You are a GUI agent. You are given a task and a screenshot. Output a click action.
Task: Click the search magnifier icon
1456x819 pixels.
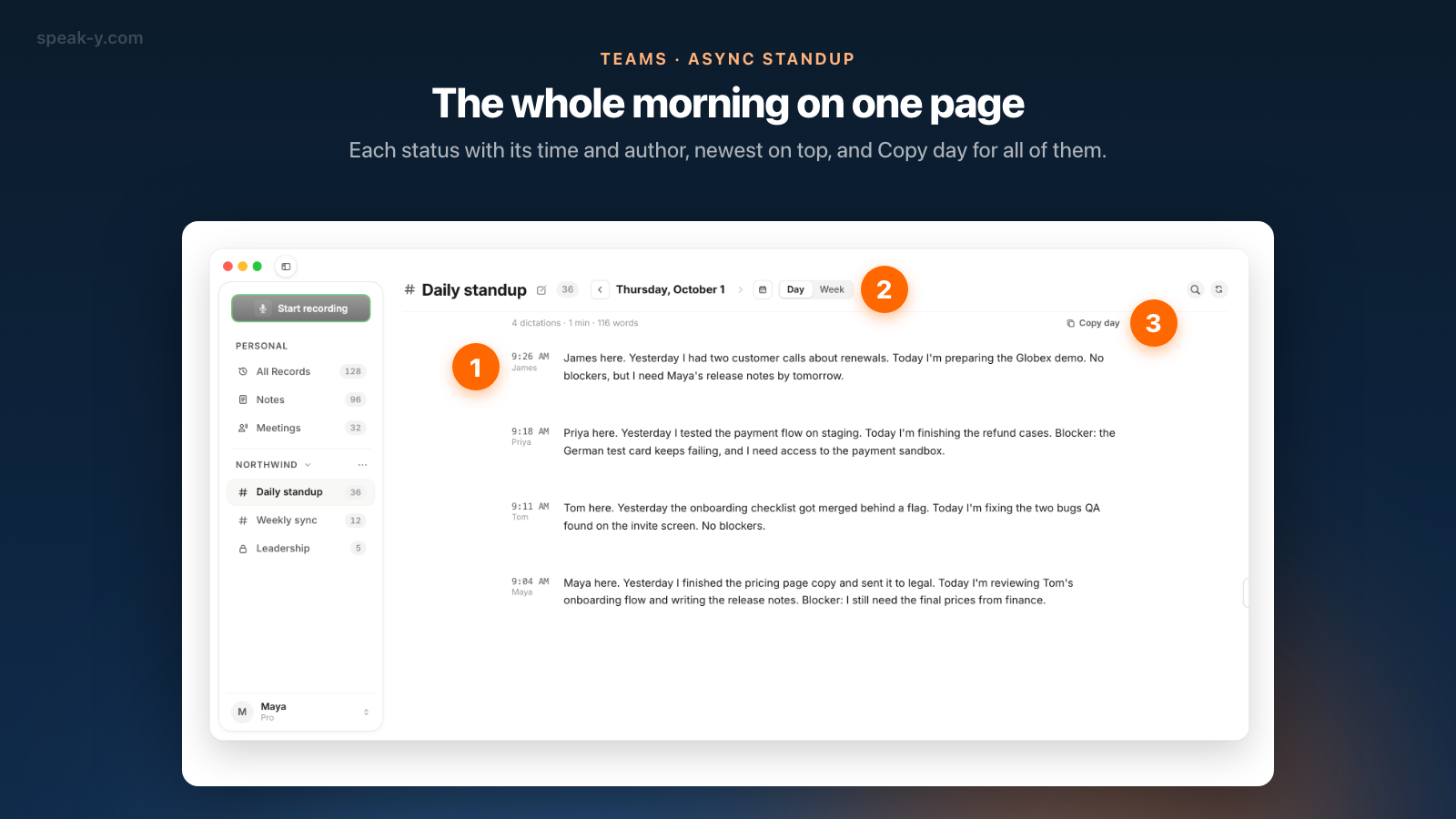(x=1195, y=289)
